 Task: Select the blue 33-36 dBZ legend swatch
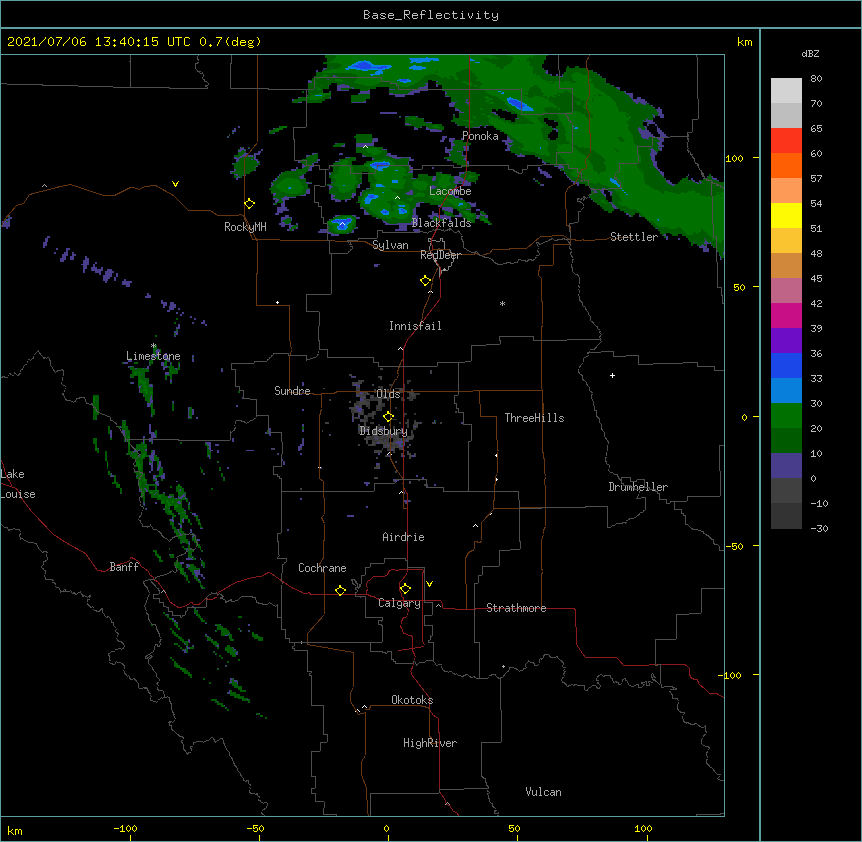point(786,365)
